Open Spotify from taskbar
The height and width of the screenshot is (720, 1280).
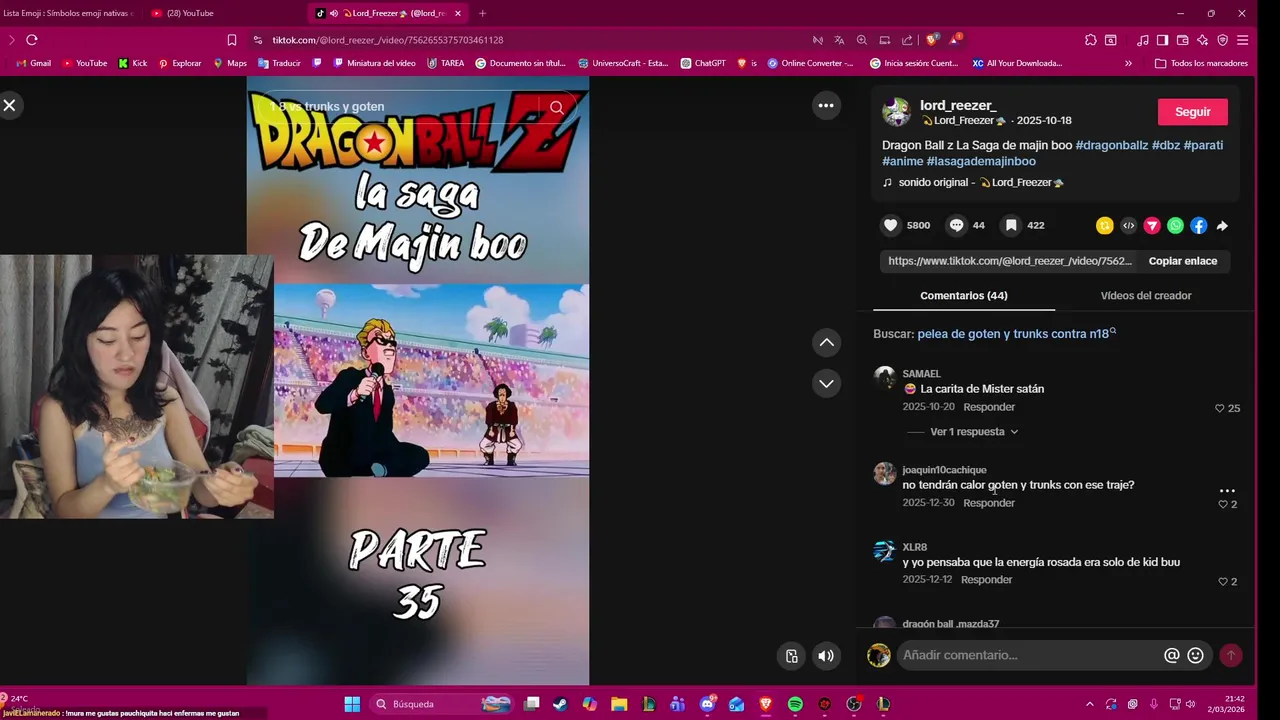coord(795,704)
